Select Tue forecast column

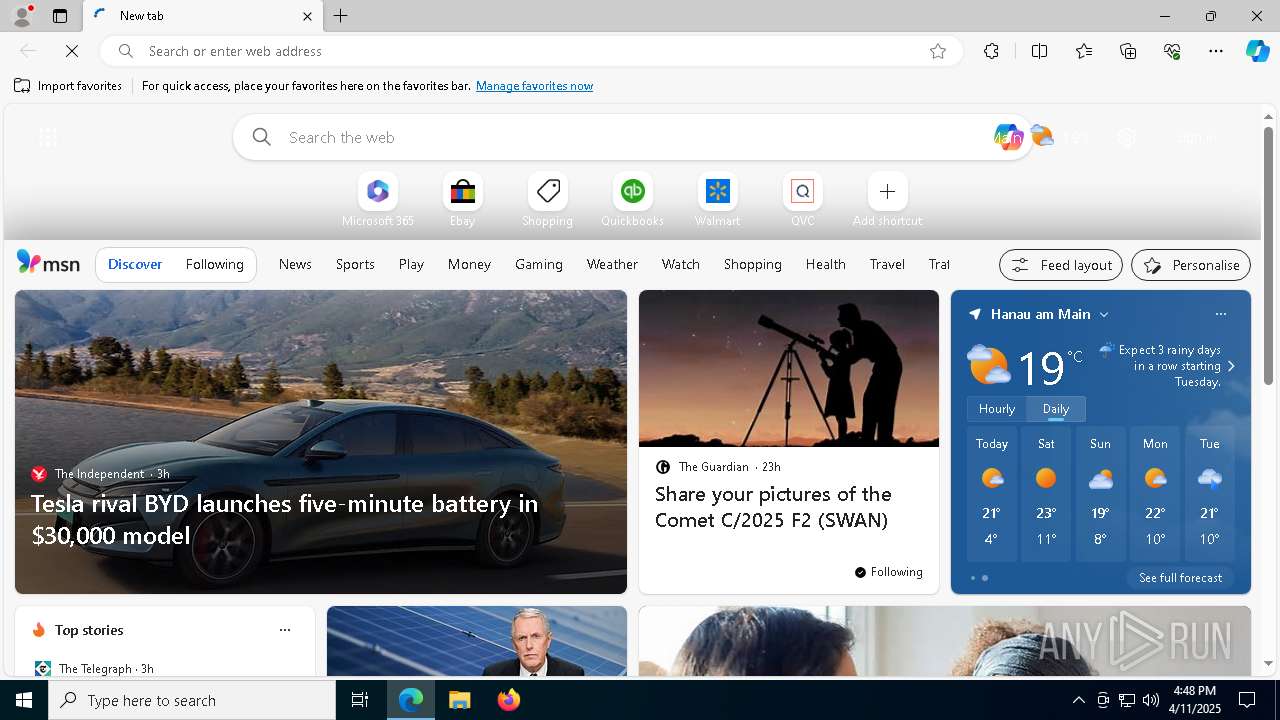(x=1209, y=494)
